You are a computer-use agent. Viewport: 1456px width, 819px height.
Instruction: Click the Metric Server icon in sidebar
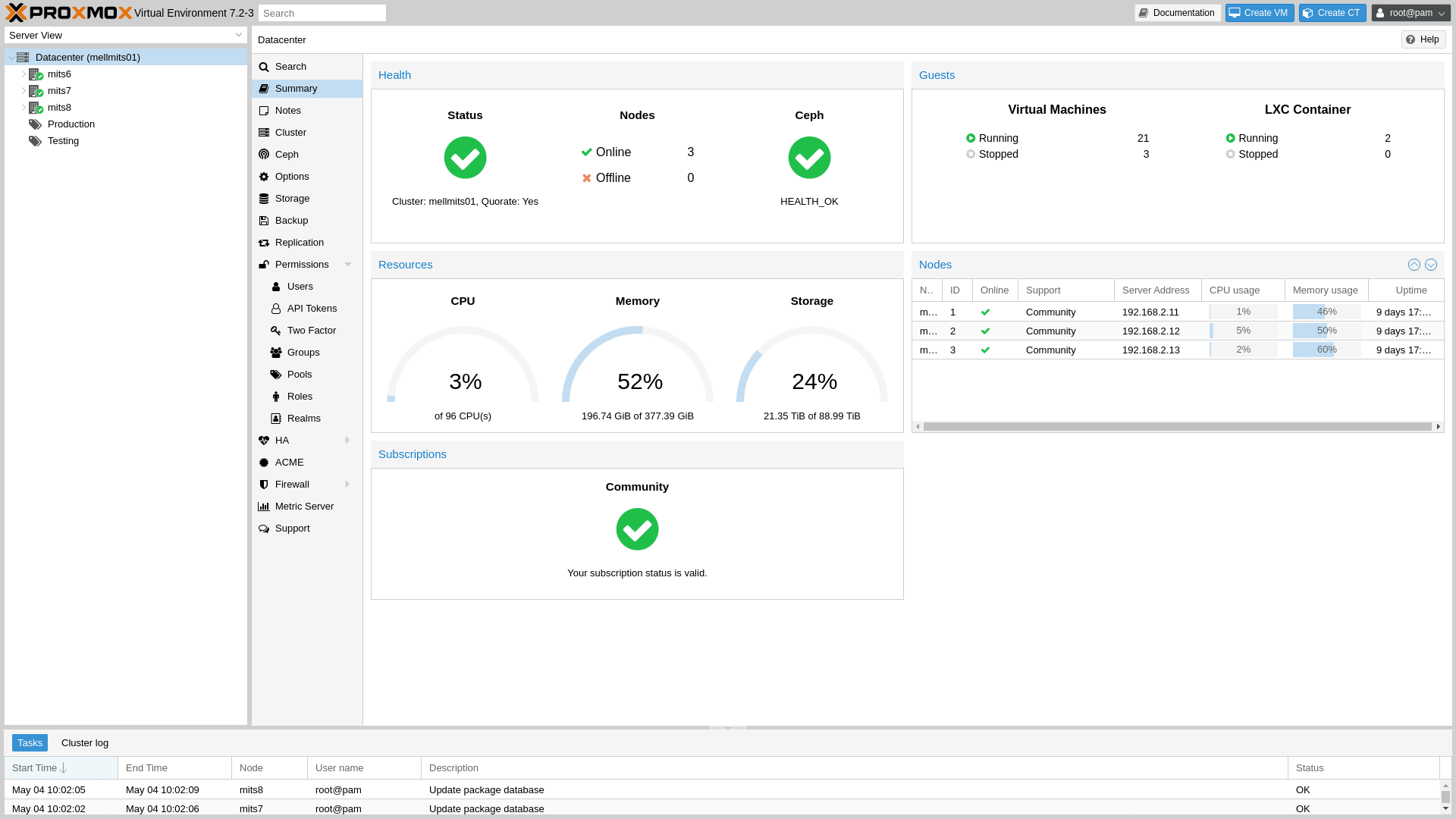coord(264,506)
